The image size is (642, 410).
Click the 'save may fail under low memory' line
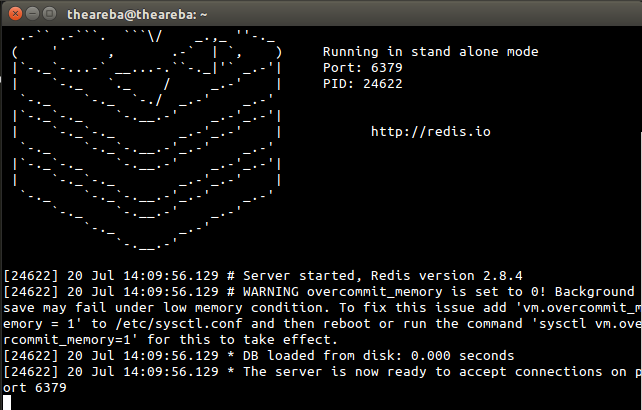[322, 308]
